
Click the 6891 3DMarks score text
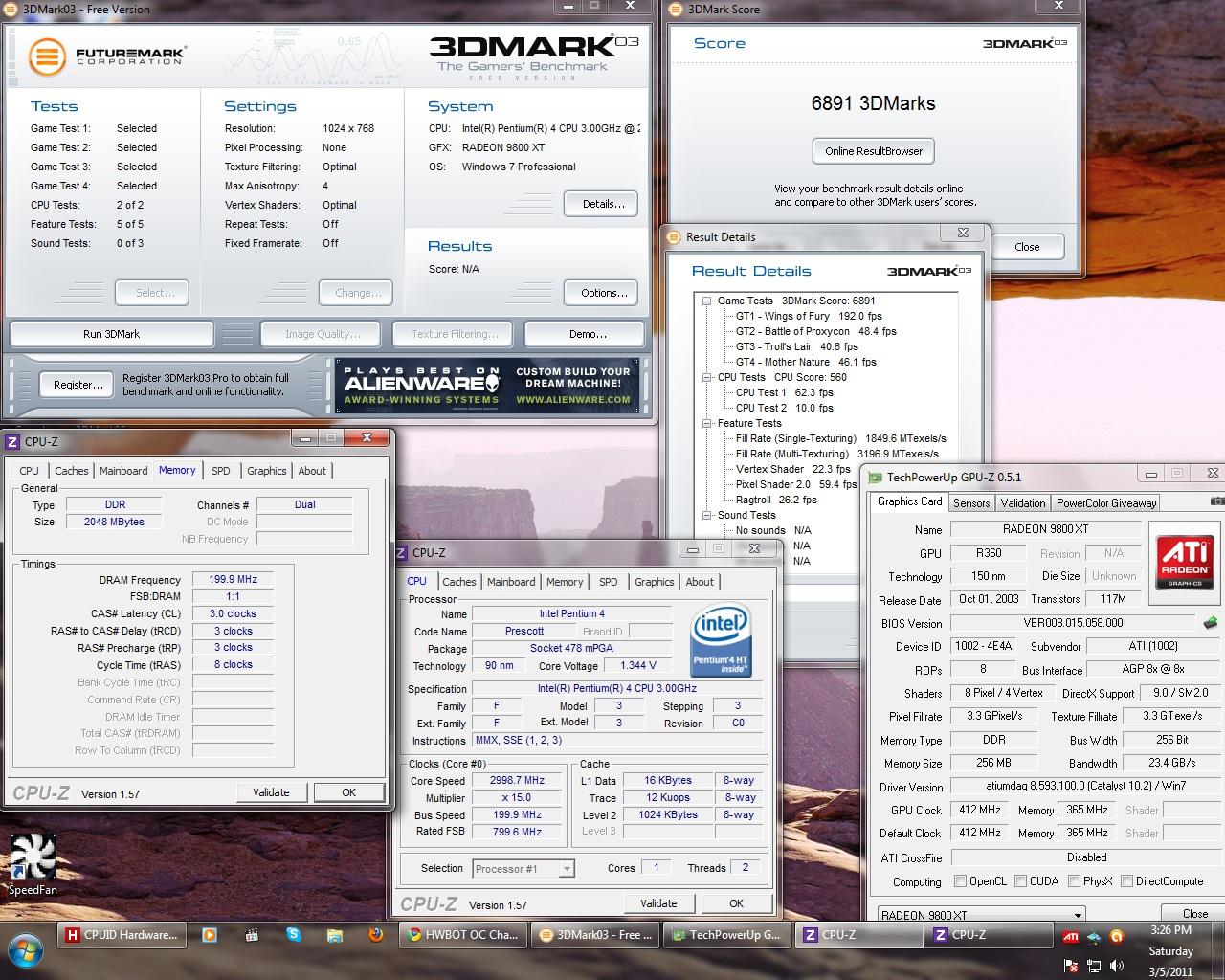[x=873, y=103]
